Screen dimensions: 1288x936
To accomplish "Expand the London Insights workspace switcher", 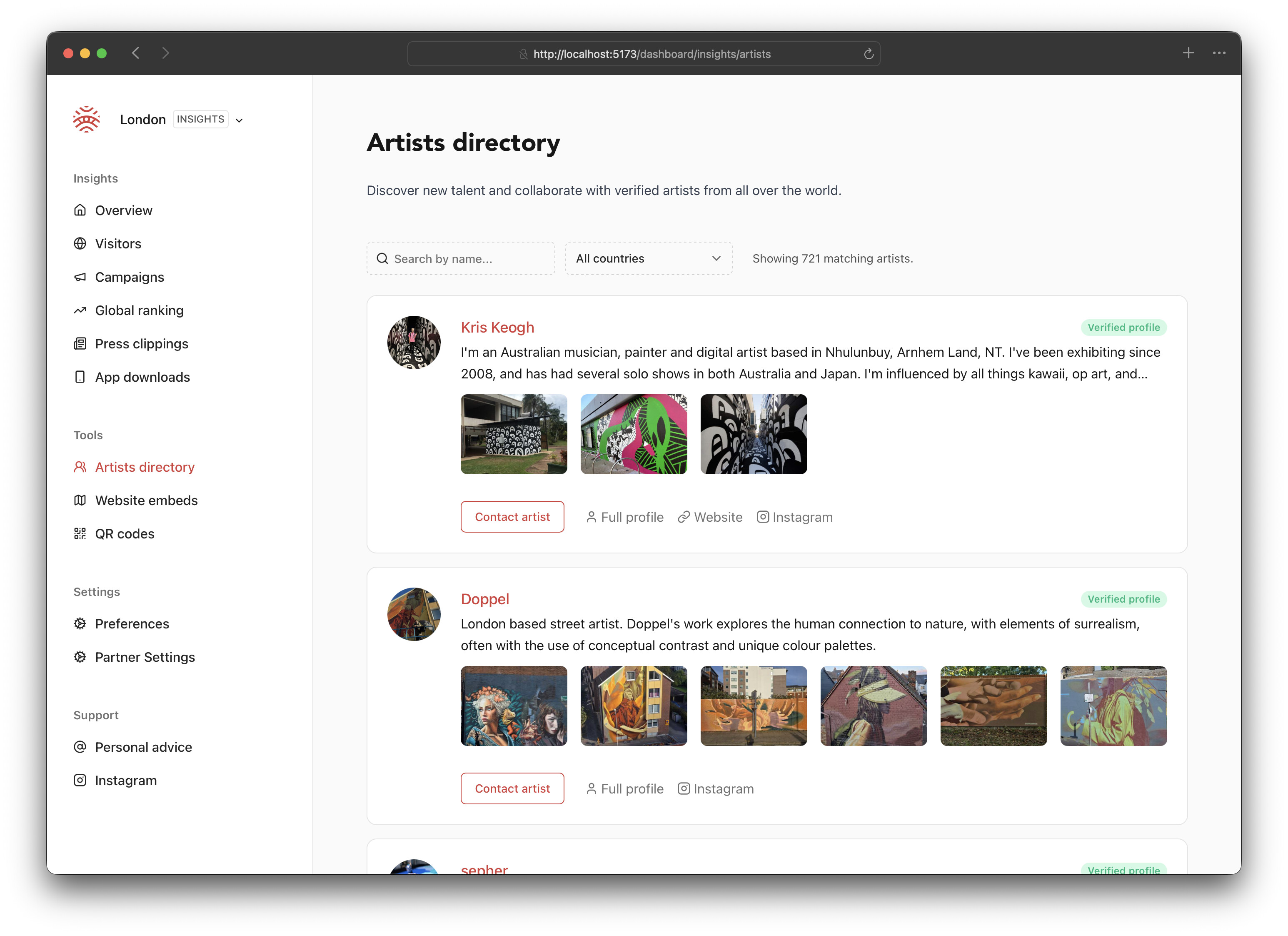I will (239, 120).
